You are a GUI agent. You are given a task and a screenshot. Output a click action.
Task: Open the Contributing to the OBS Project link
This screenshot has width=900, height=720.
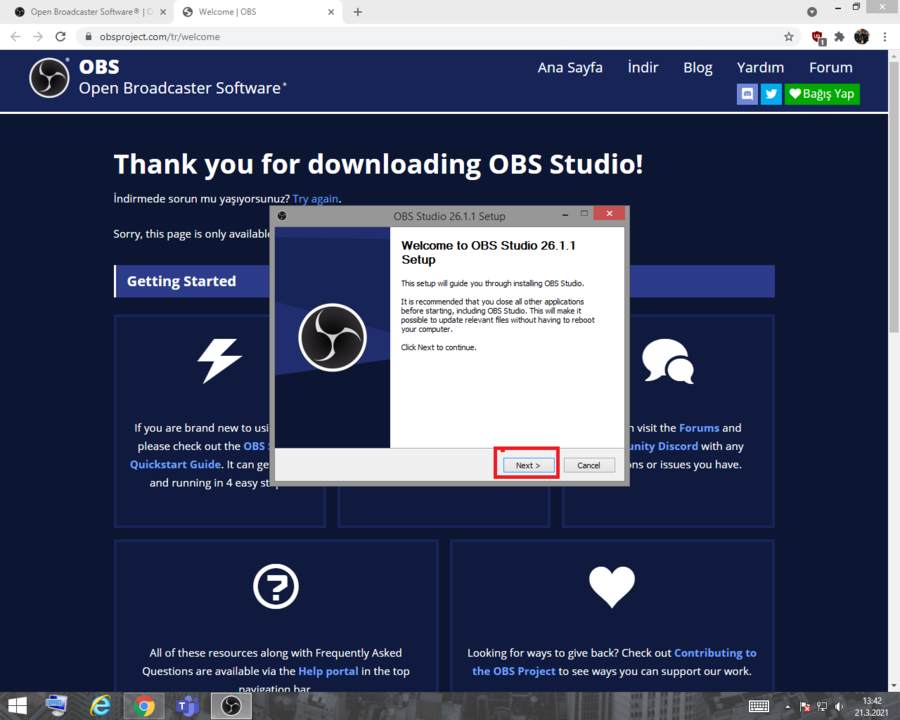pos(614,662)
